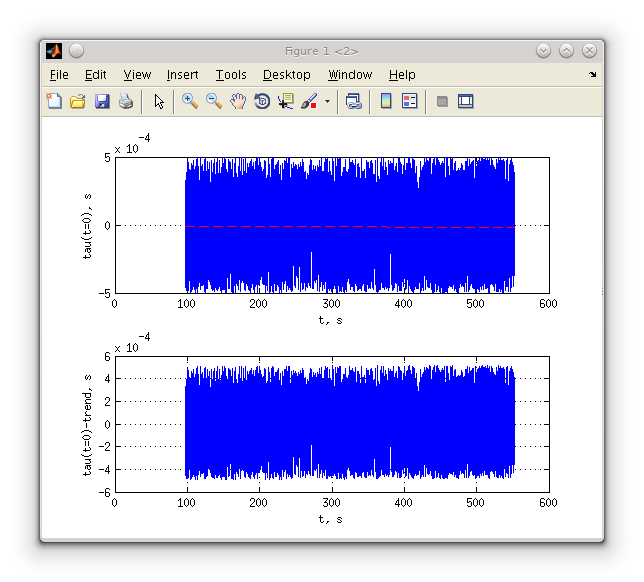Open a file with folder icon
Image resolution: width=644 pixels, height=582 pixels.
point(78,101)
